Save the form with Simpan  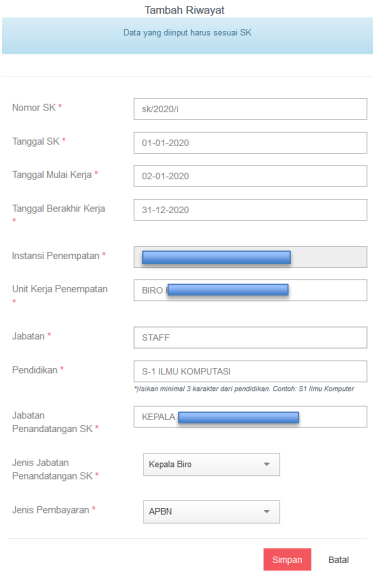click(287, 559)
